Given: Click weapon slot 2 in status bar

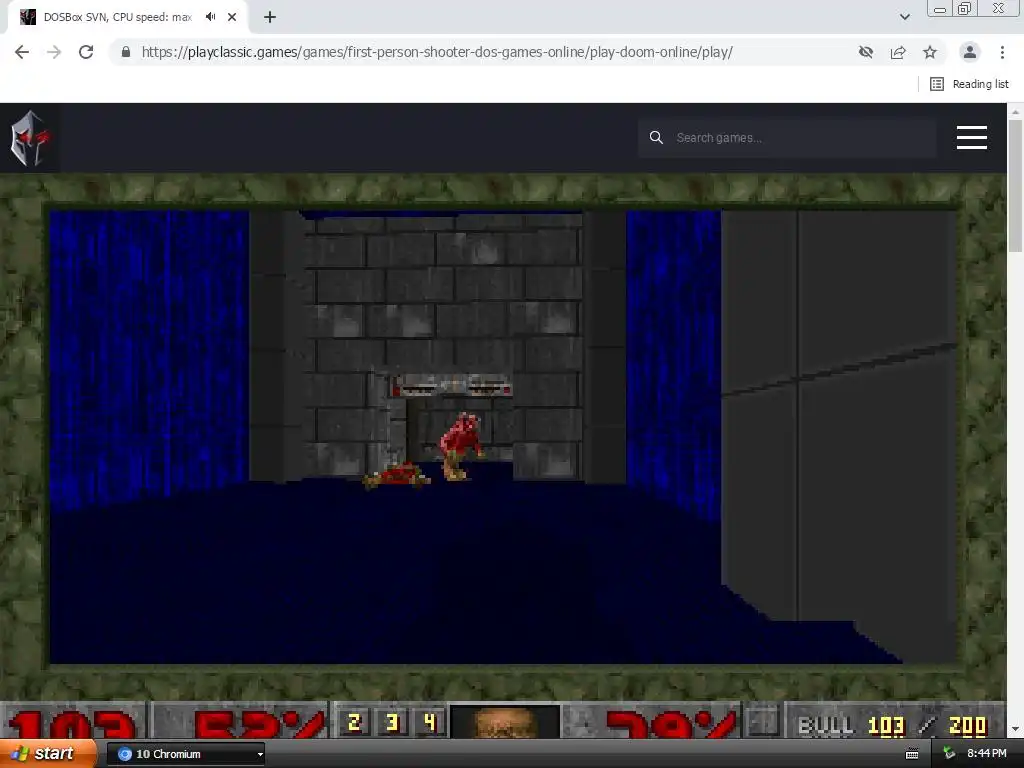Looking at the screenshot, I should 355,722.
